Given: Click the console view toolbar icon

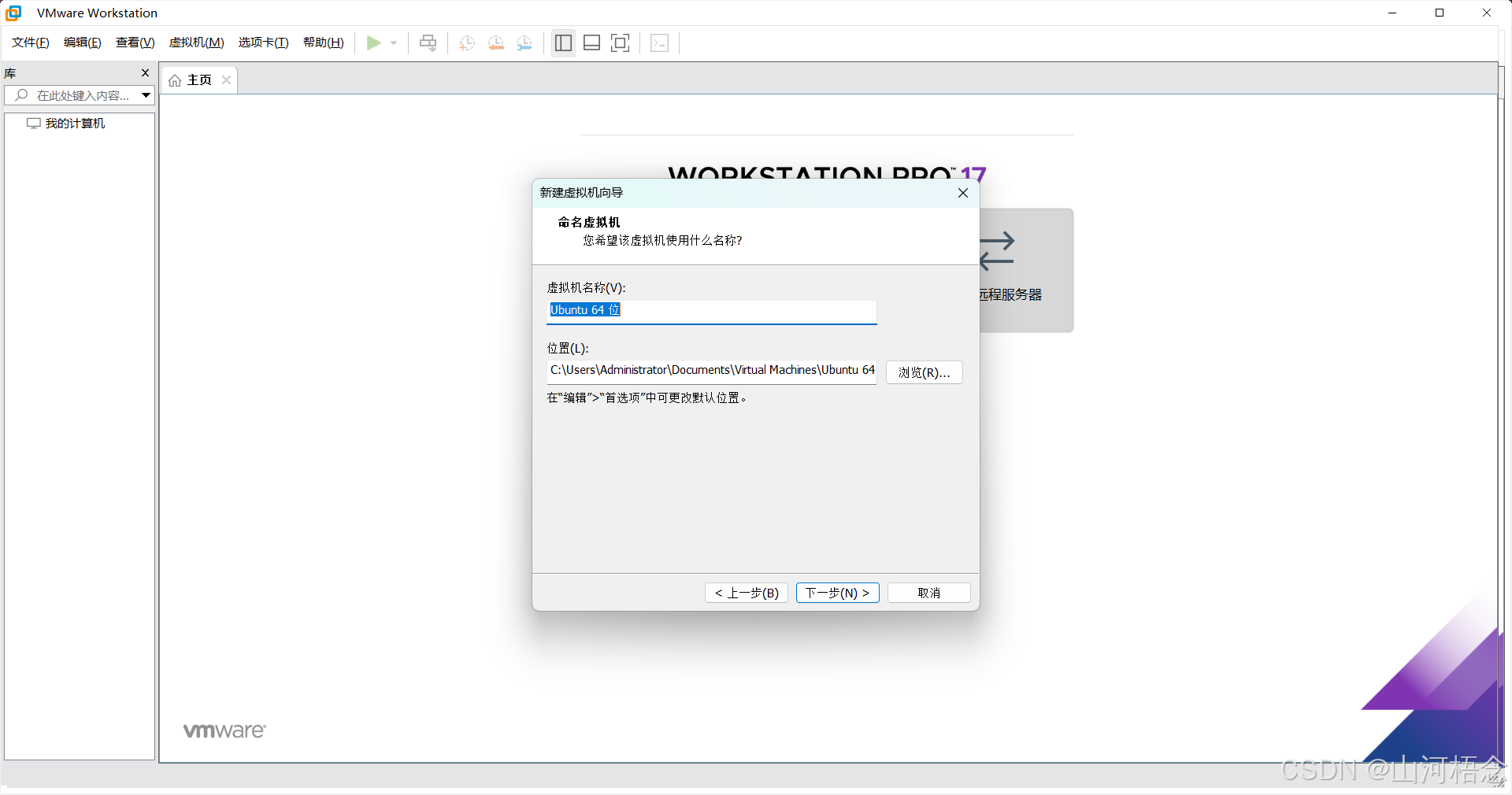Looking at the screenshot, I should click(660, 43).
